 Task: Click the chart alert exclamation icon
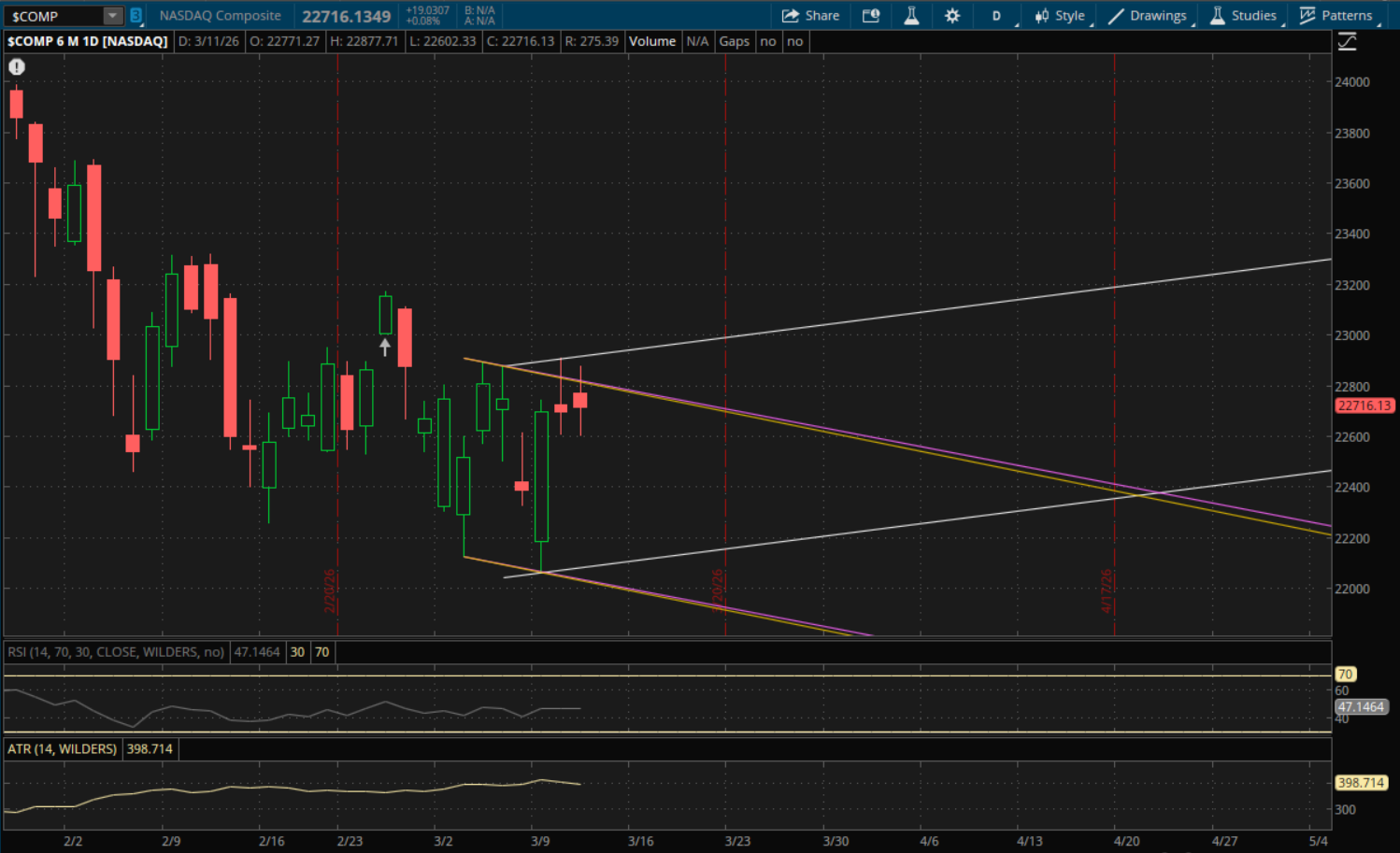click(x=17, y=67)
